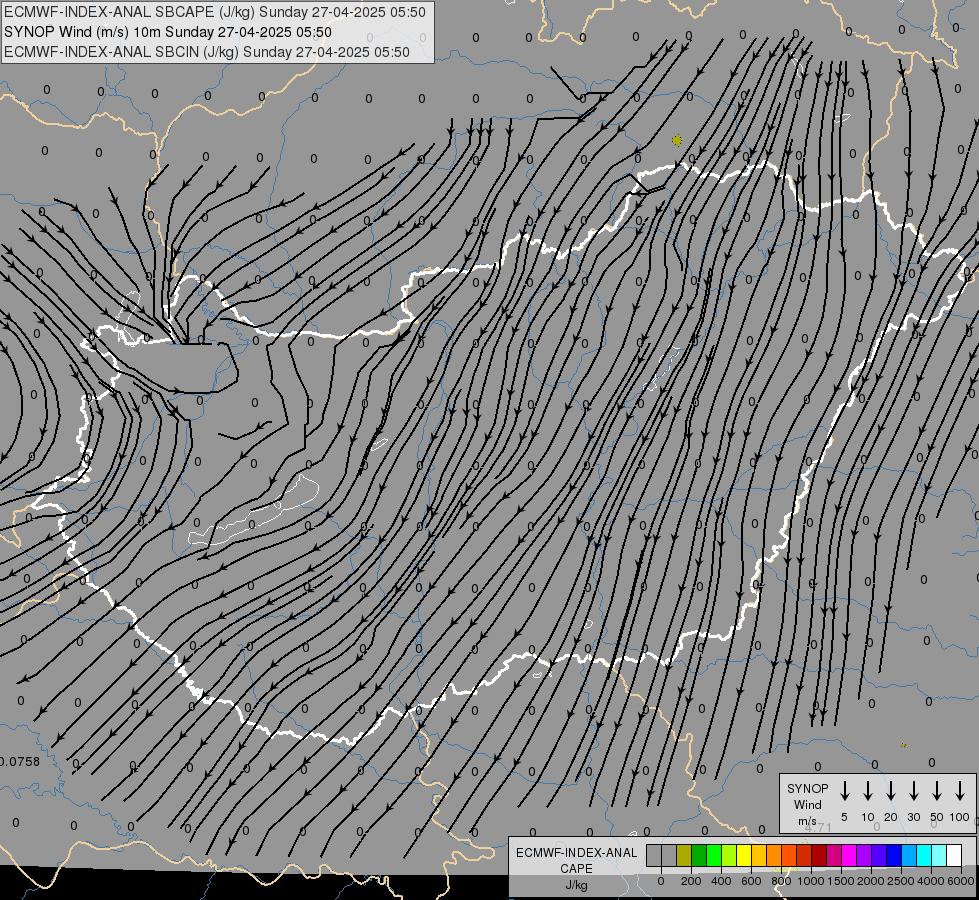
Task: Click the 200 tick label on CAPE scale
Action: (x=691, y=881)
